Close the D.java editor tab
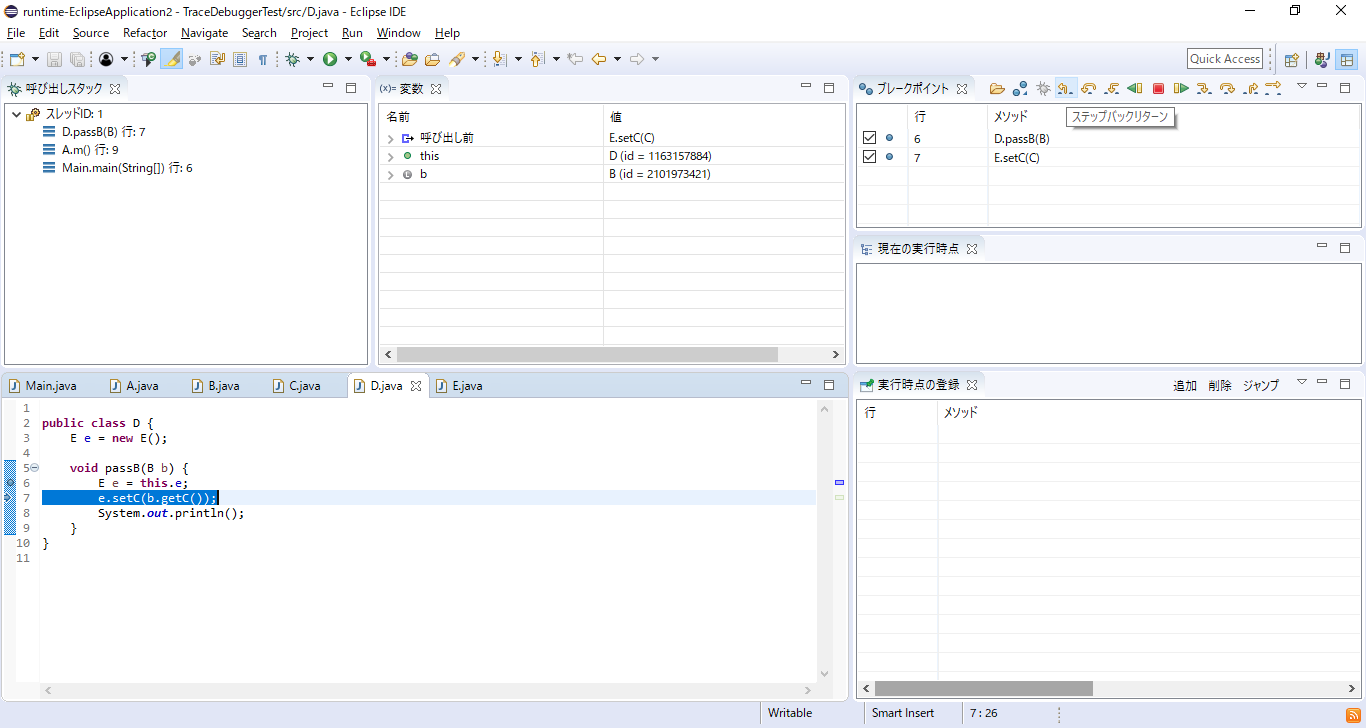 coord(416,386)
